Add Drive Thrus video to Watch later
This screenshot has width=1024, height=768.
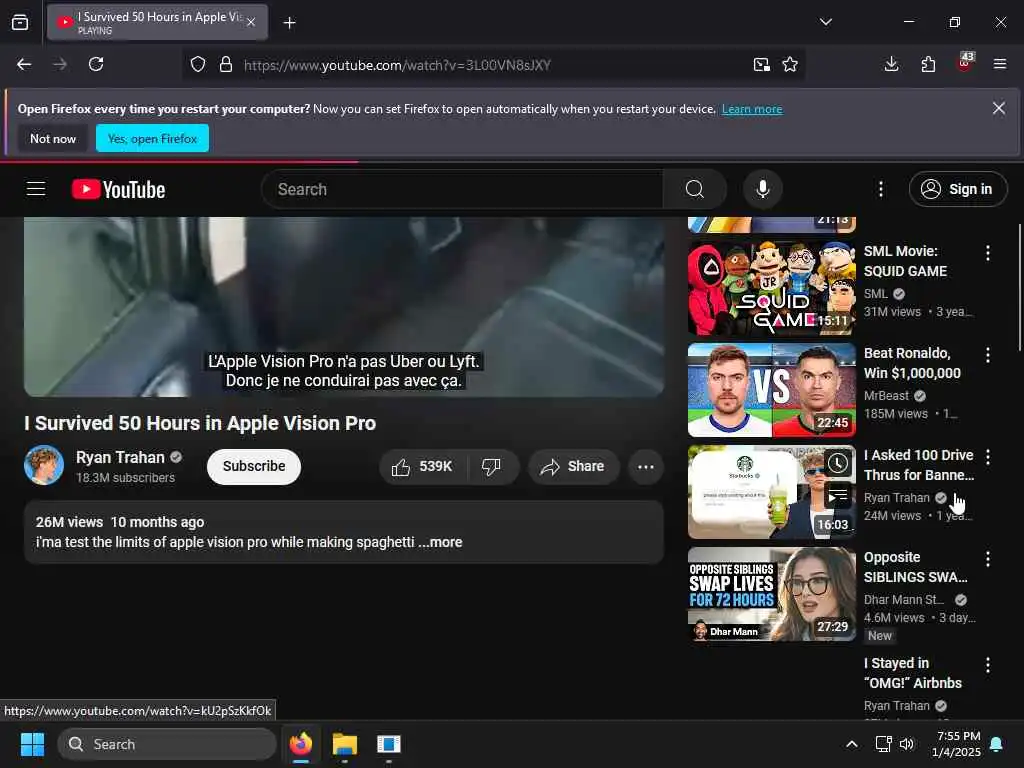click(838, 463)
